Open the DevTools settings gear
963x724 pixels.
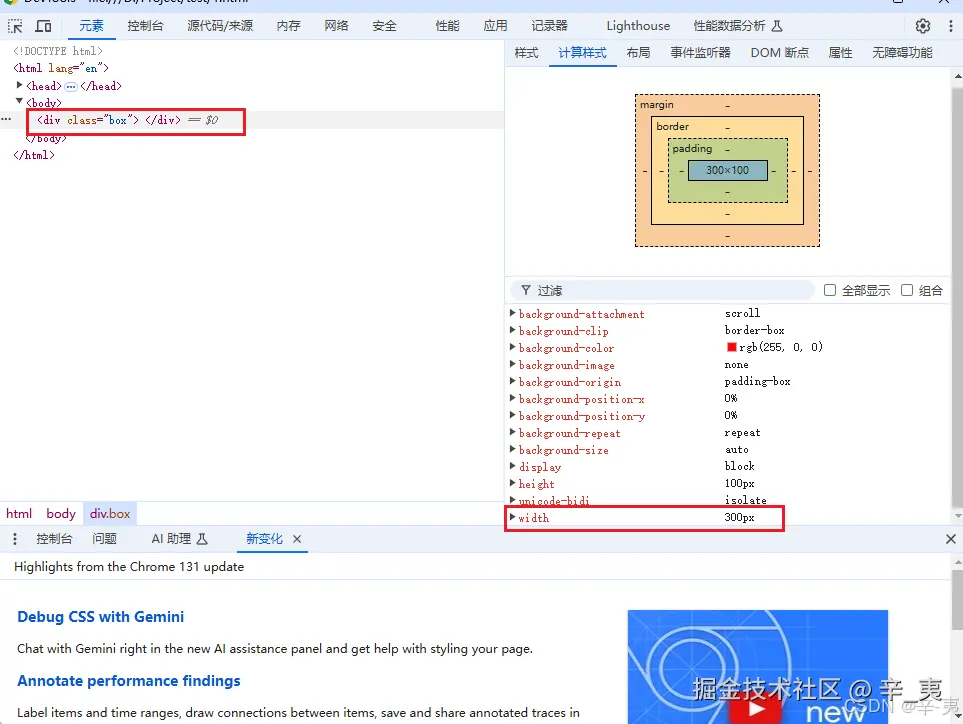click(x=922, y=25)
